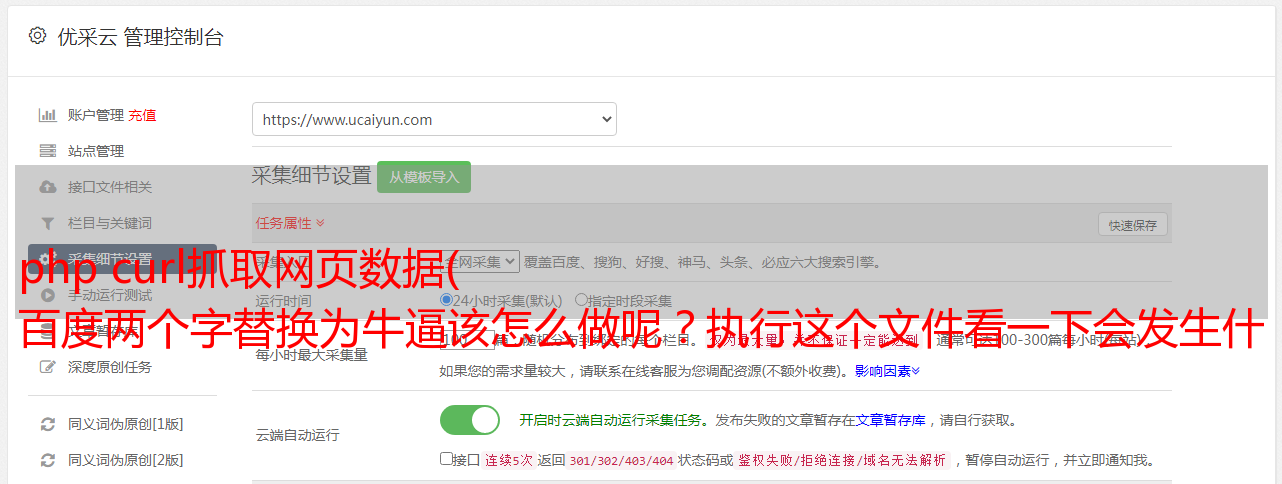
Task: Click the edit icon beside 深度原创任务
Action: (47, 367)
